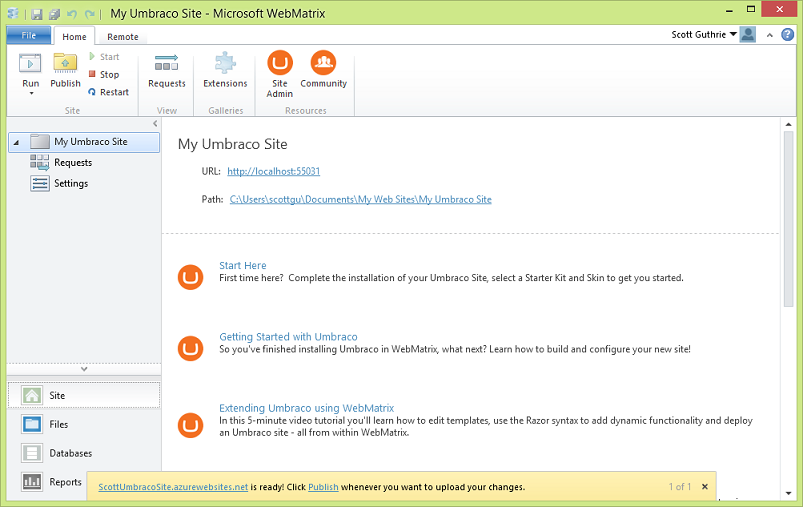The height and width of the screenshot is (507, 803).
Task: Collapse the ribbon with the caret
Action: tap(769, 35)
